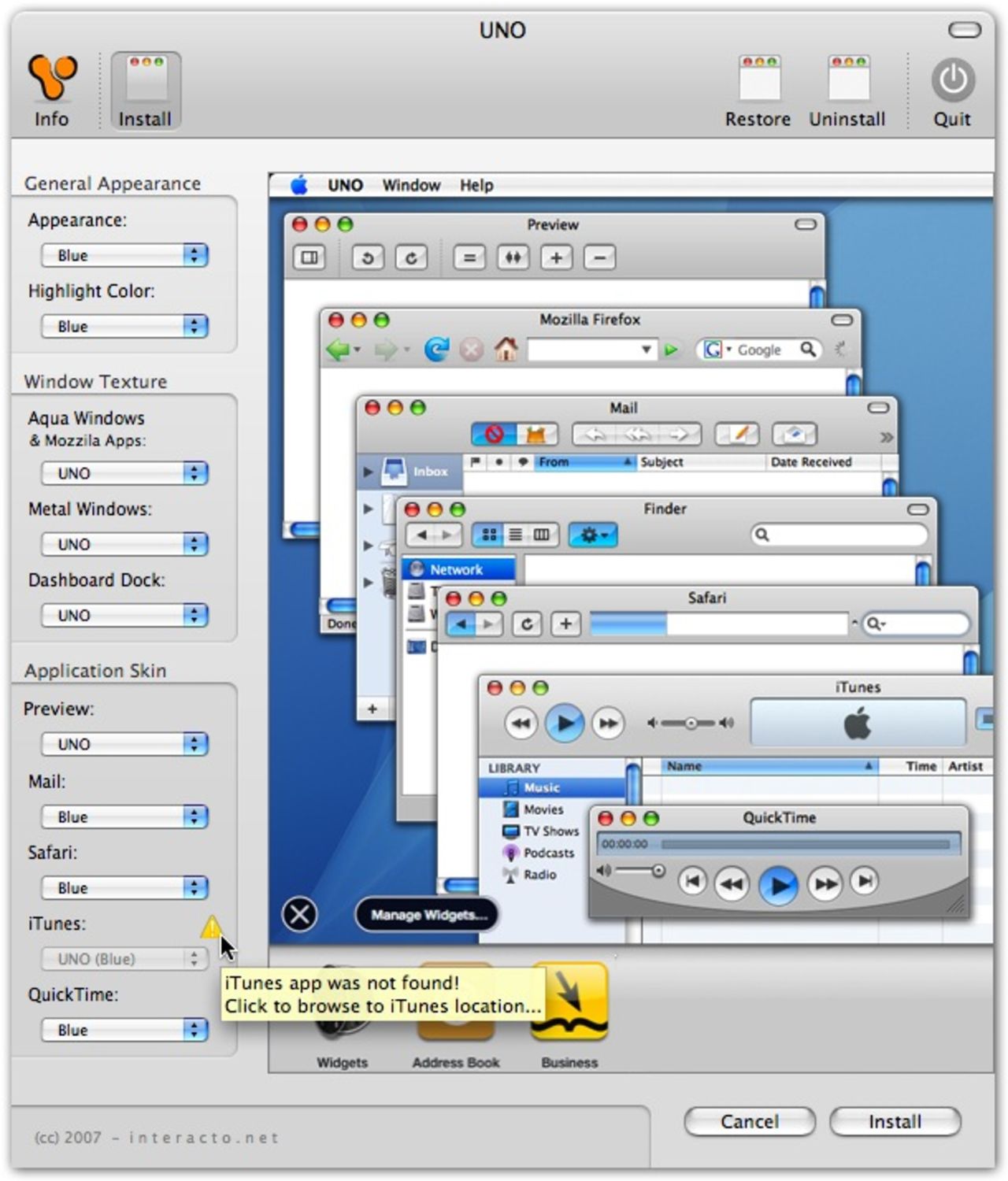The image size is (1008, 1181).
Task: Click the round X close widget button
Action: click(299, 914)
